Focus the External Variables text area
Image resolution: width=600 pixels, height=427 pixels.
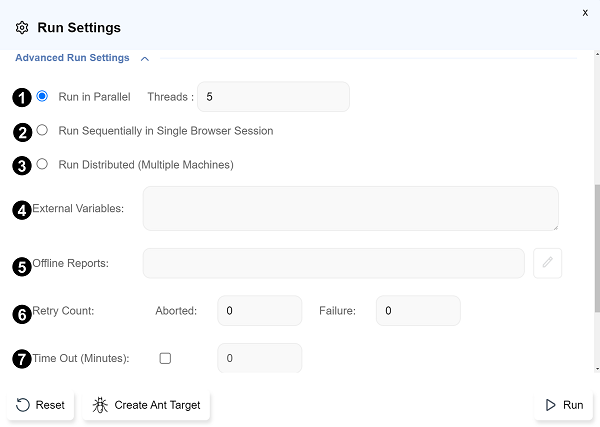click(x=350, y=208)
